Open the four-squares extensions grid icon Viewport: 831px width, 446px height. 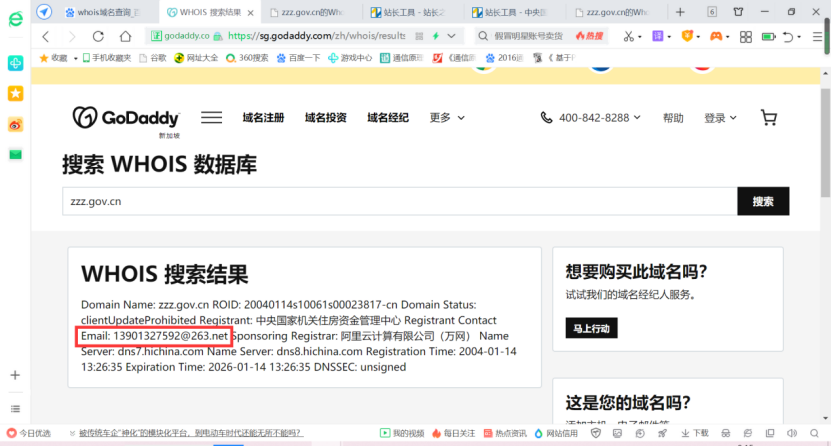[x=746, y=37]
